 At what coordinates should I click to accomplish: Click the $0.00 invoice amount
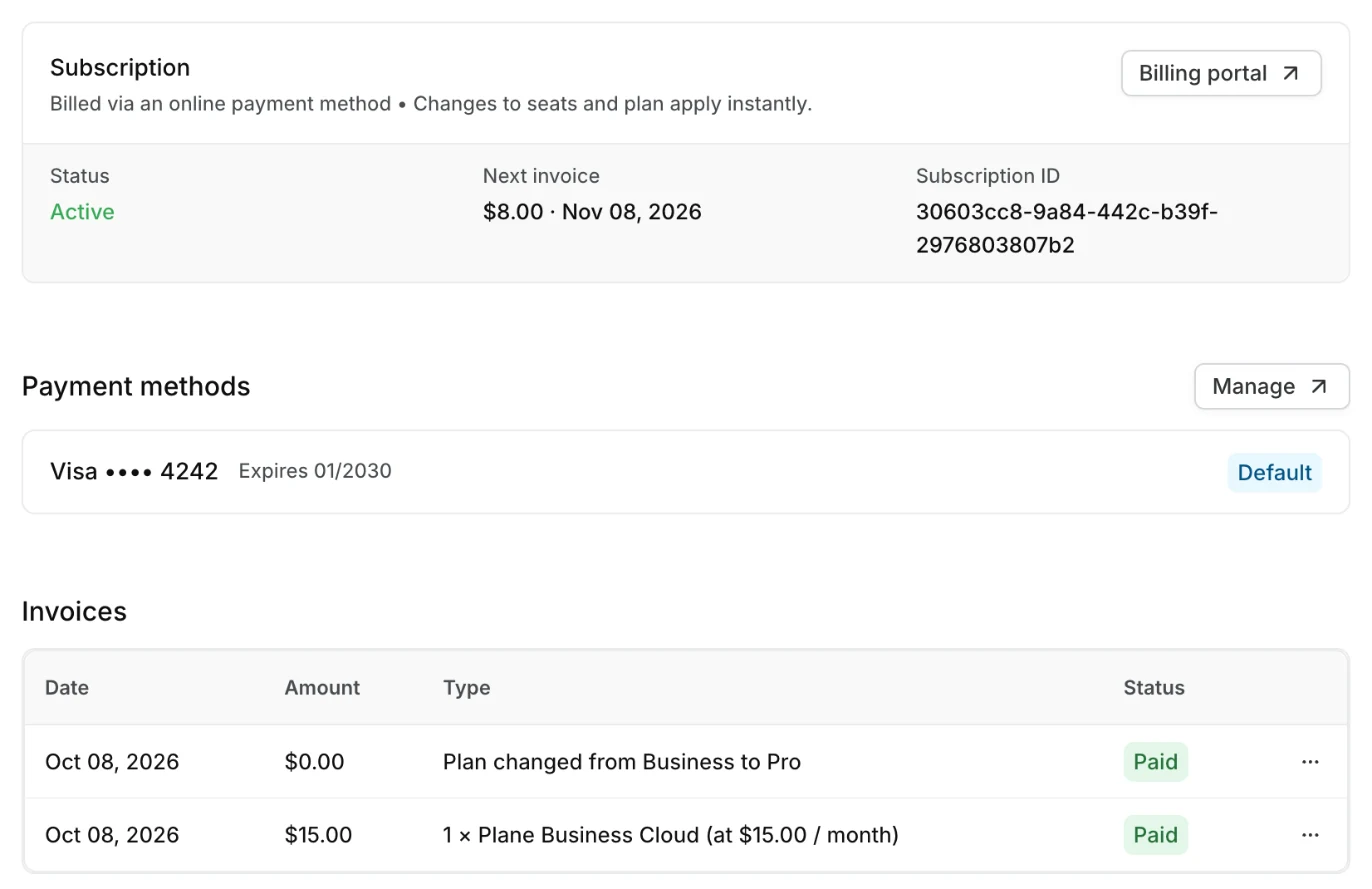pyautogui.click(x=314, y=762)
